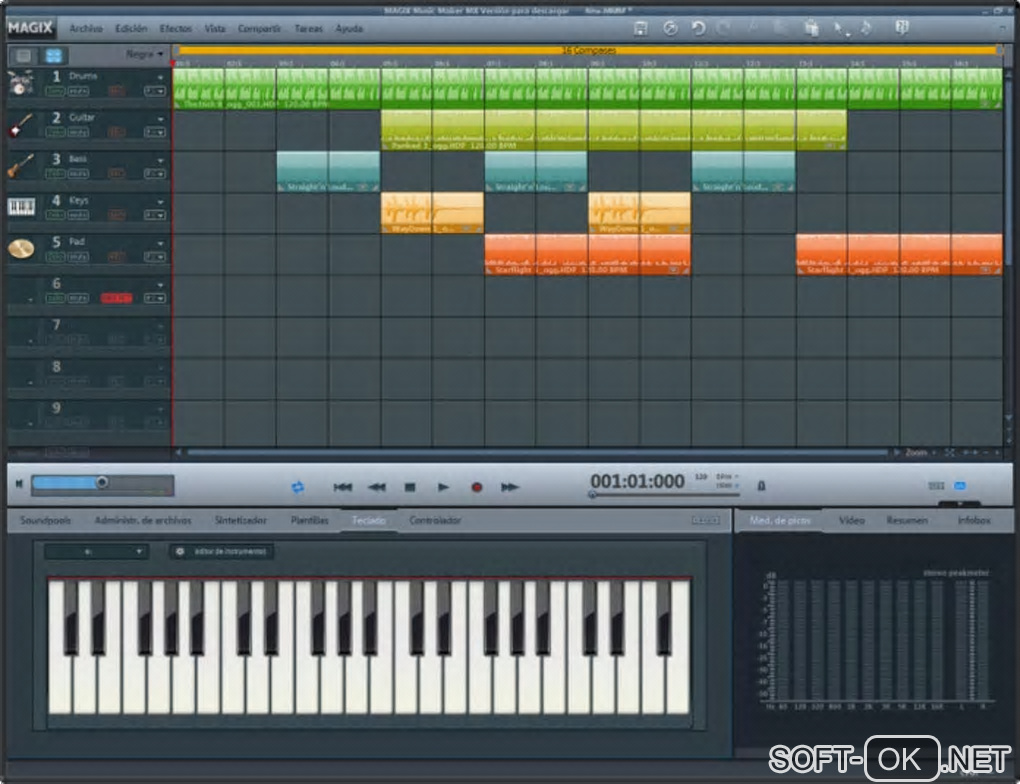The width and height of the screenshot is (1020, 784).
Task: Click the Editor de instrumentos button
Action: point(222,552)
